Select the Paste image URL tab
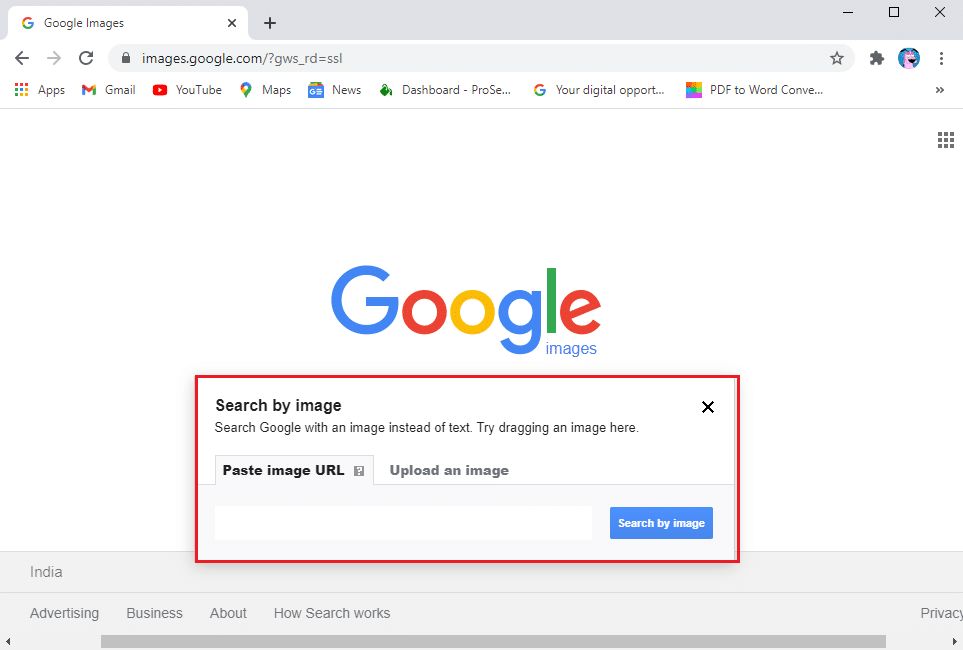 point(286,470)
